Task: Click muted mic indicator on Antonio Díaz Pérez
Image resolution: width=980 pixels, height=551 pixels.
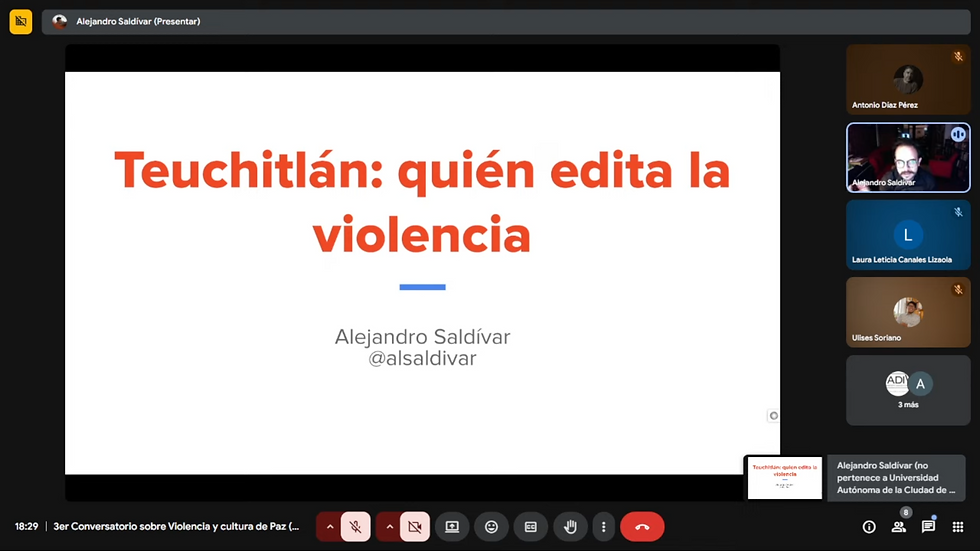Action: [x=958, y=57]
